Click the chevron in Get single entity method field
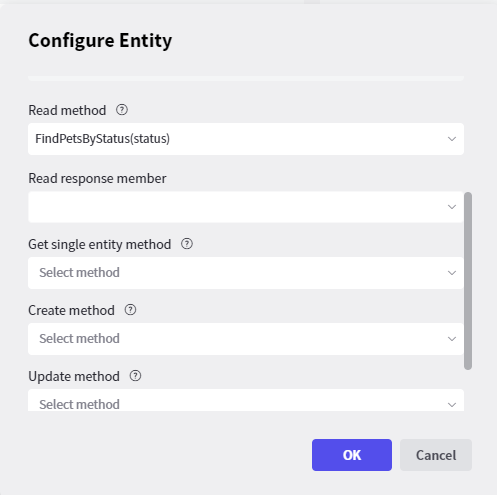 coord(452,273)
